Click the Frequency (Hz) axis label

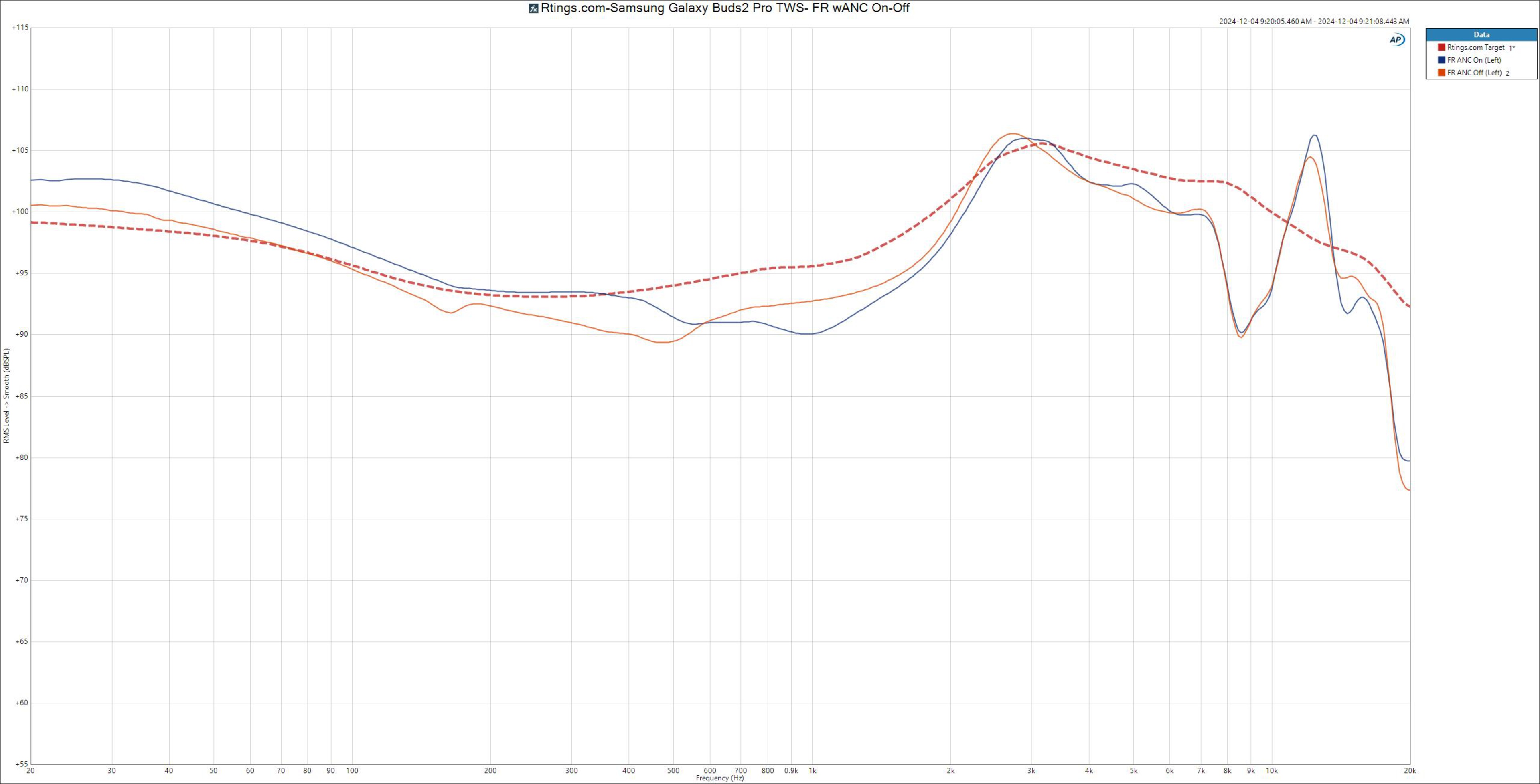pyautogui.click(x=720, y=778)
